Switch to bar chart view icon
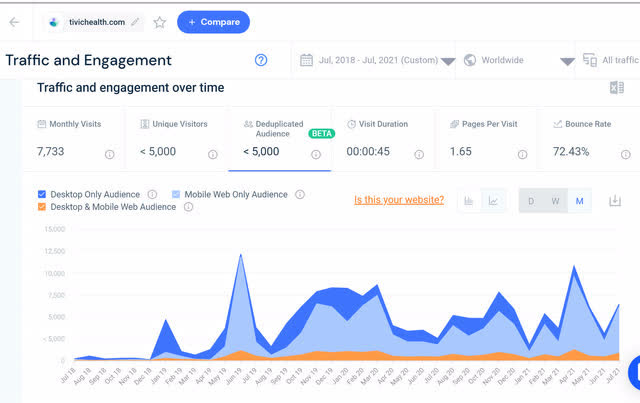640x403 pixels. click(x=469, y=201)
